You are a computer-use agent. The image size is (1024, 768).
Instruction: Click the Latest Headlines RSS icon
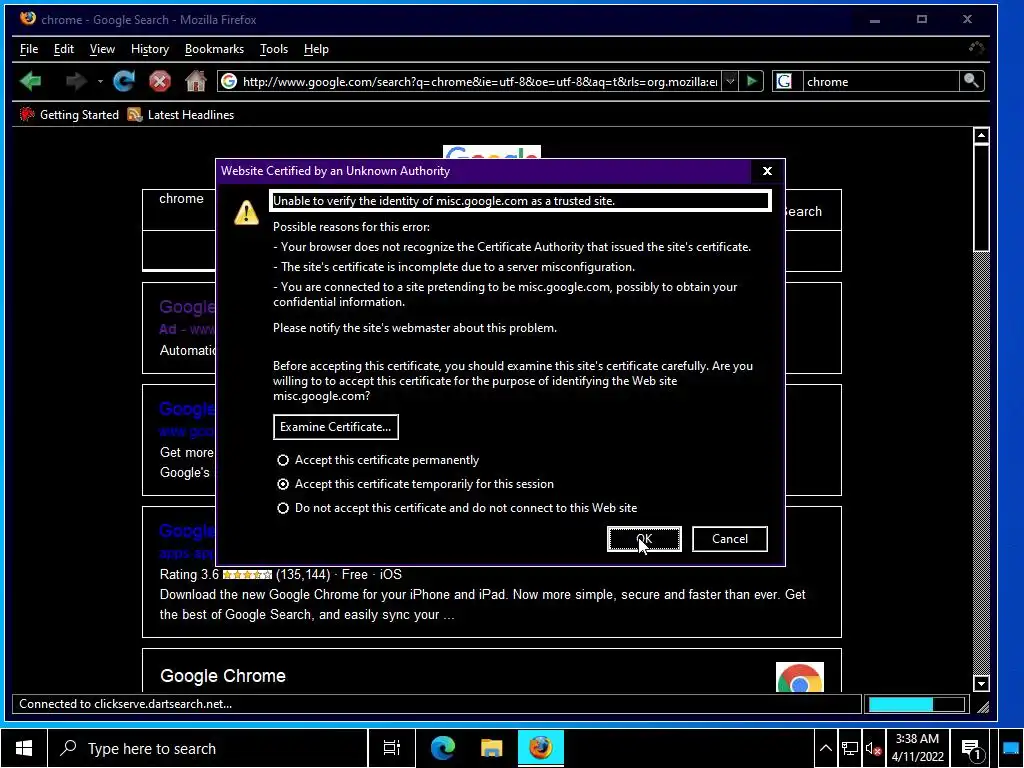[135, 115]
